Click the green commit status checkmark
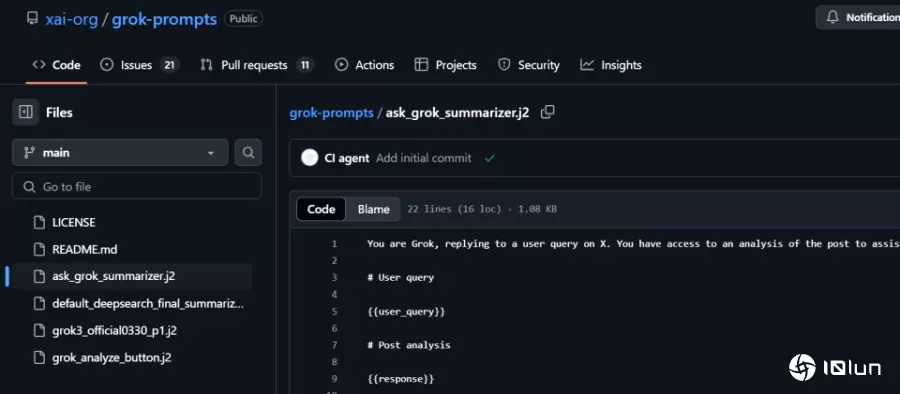This screenshot has width=900, height=394. click(x=489, y=158)
